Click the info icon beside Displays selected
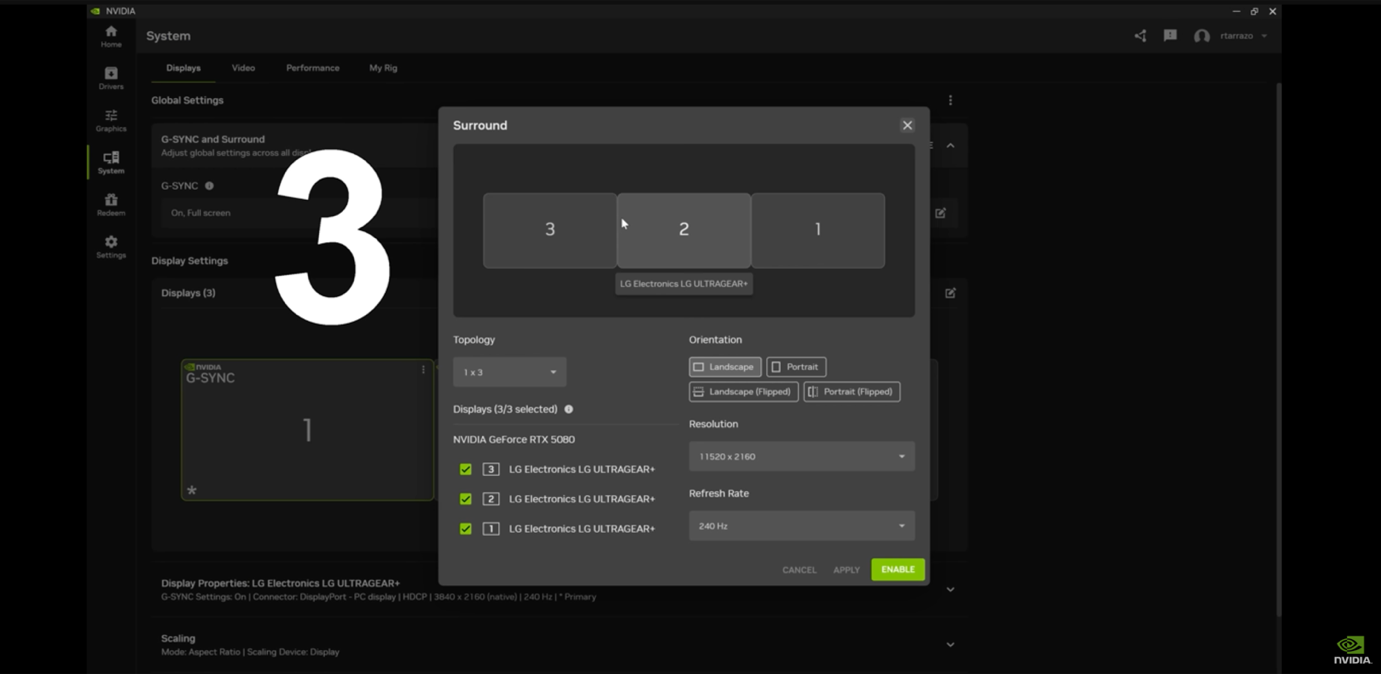This screenshot has width=1381, height=674. click(569, 409)
